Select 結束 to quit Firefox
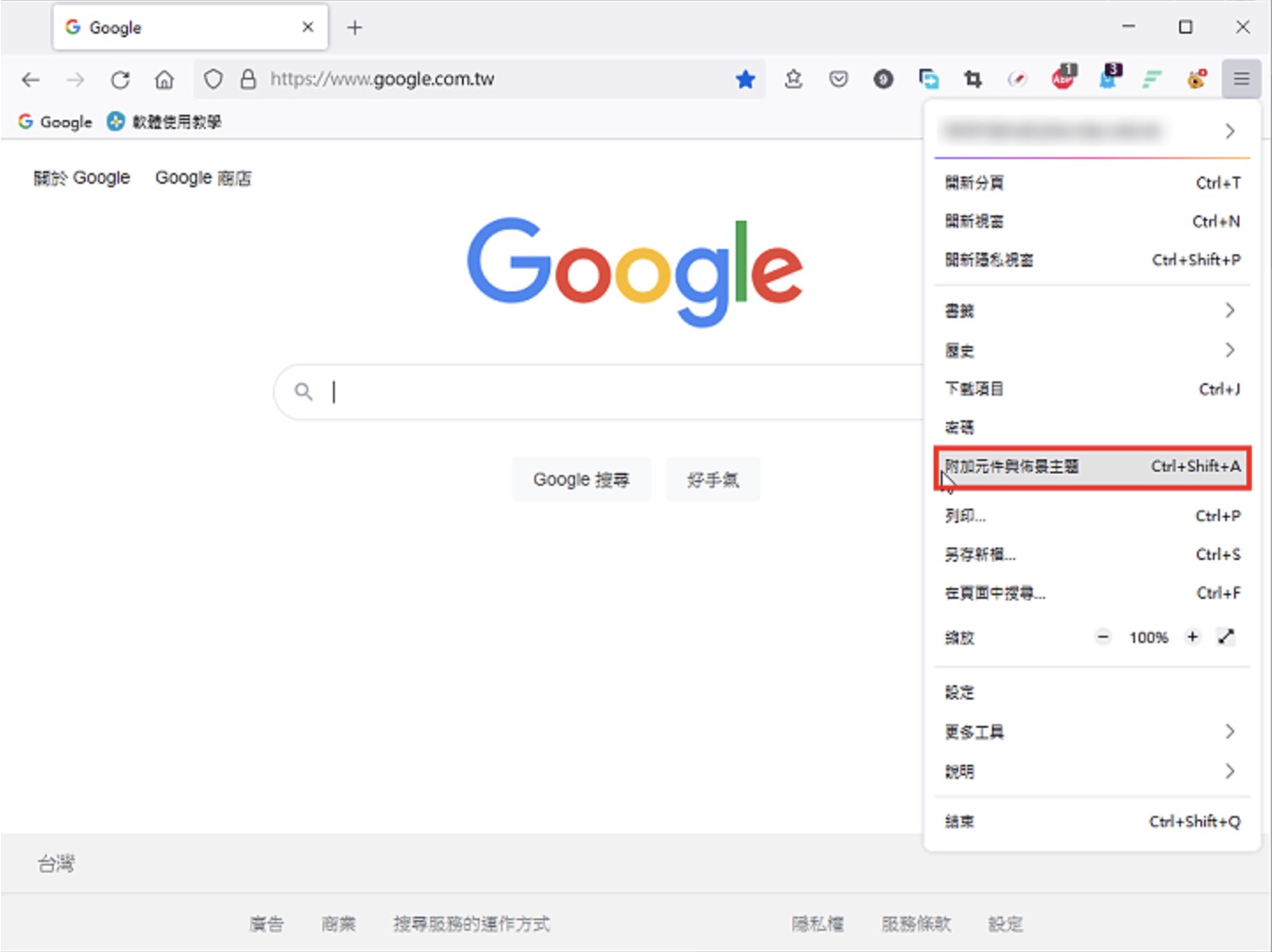1272x952 pixels. click(x=1093, y=821)
